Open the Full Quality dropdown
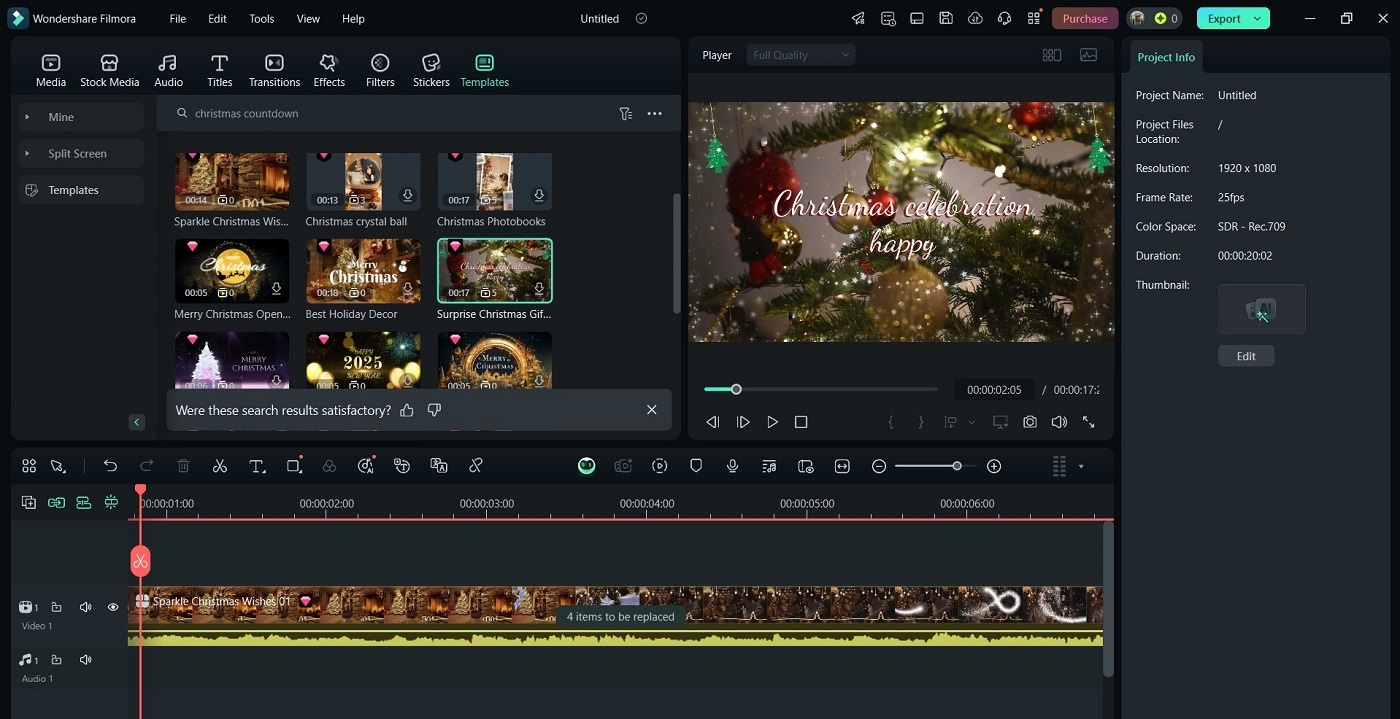 (801, 55)
